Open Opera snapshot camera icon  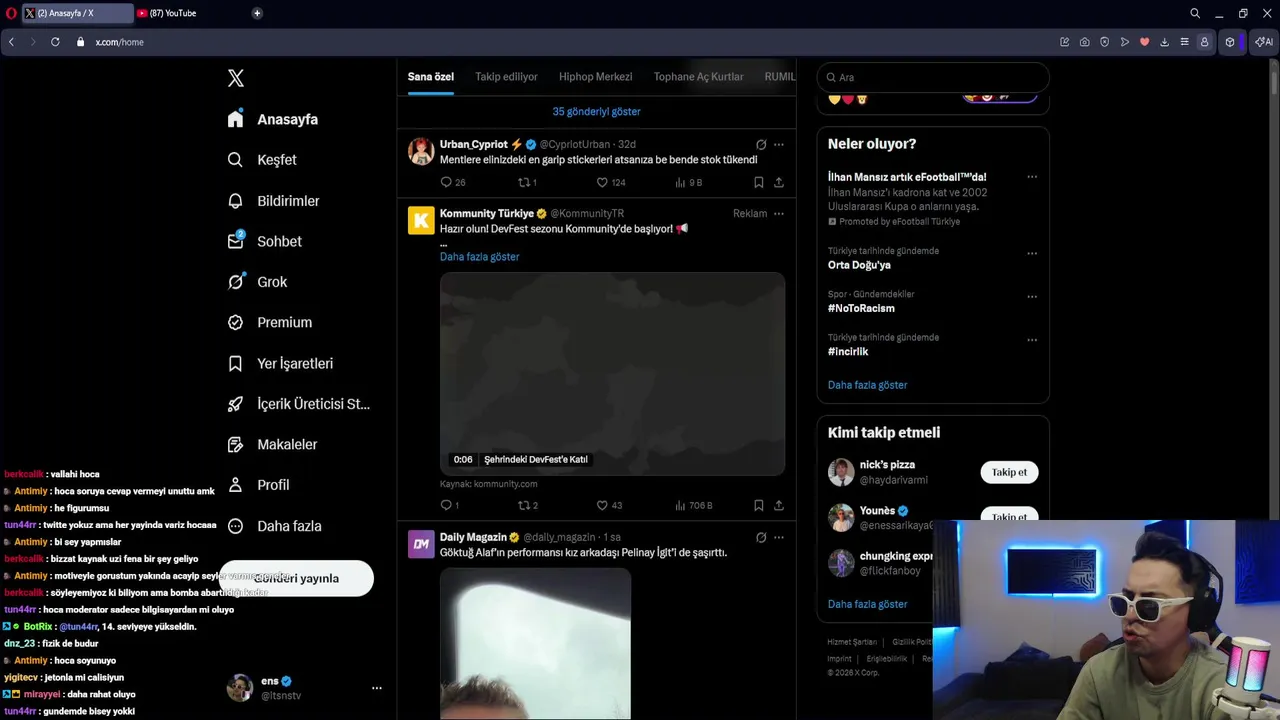tap(1084, 42)
